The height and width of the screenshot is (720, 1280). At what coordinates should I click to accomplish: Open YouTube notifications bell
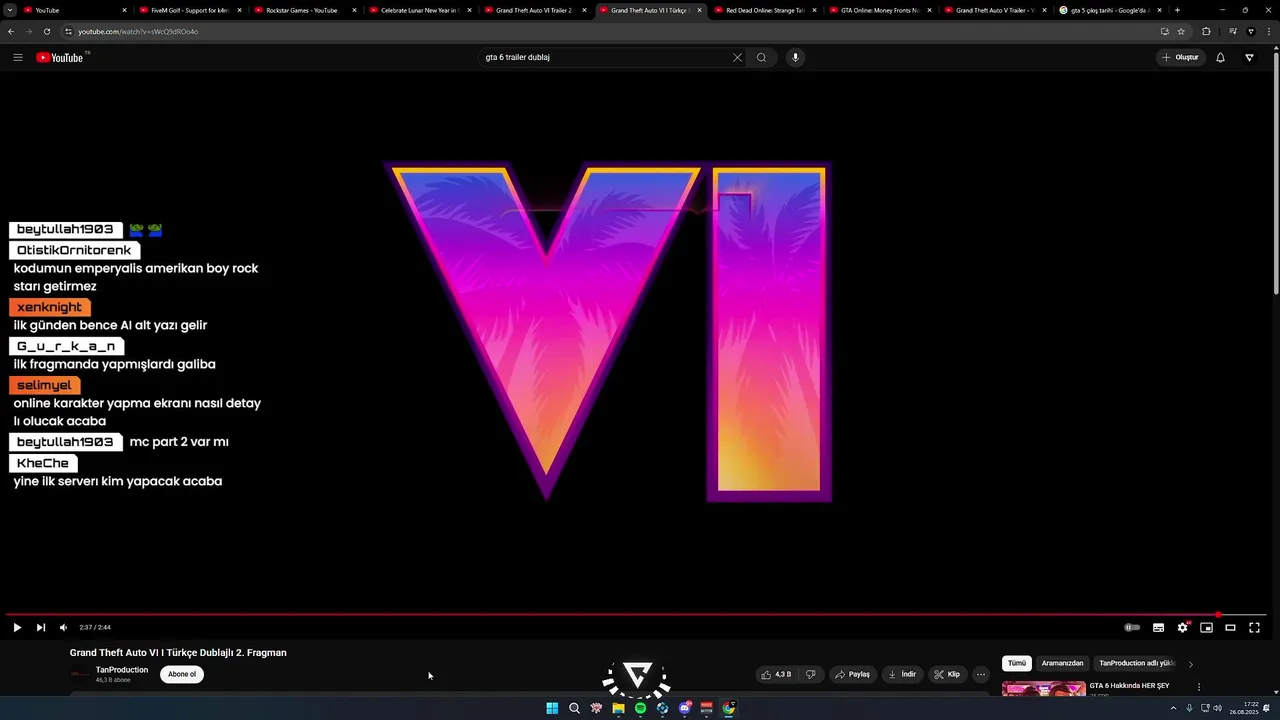click(x=1220, y=57)
